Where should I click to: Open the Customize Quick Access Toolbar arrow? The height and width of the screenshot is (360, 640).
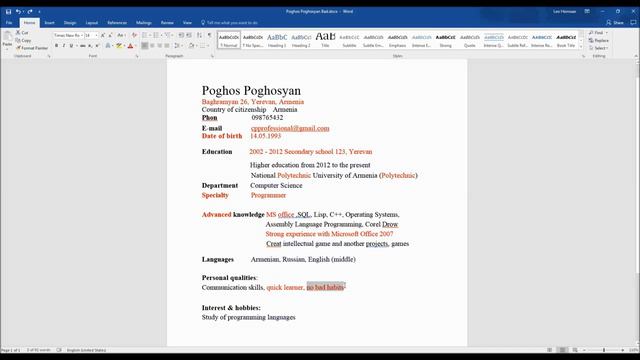(39, 11)
